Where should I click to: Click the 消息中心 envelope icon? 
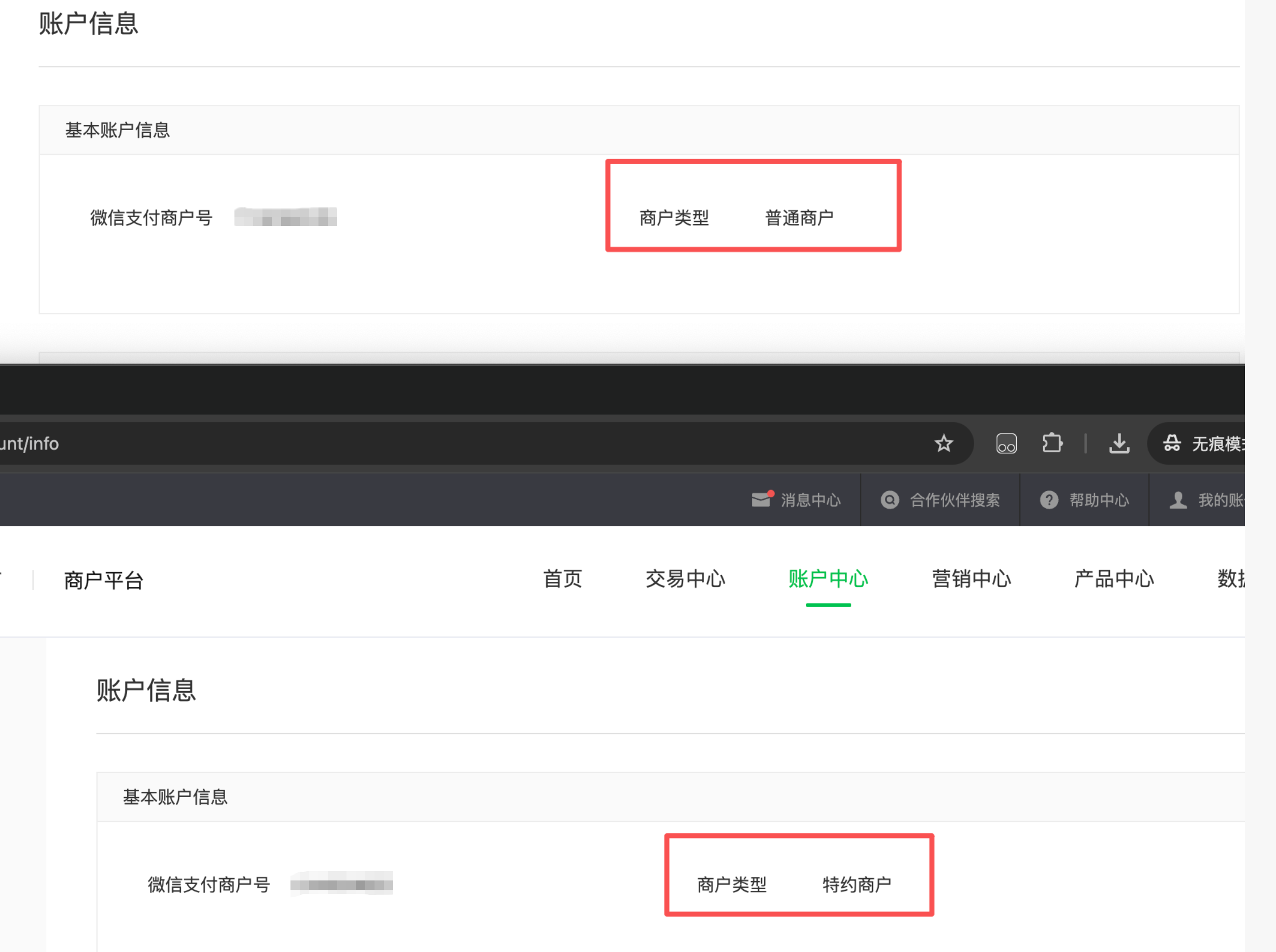point(761,499)
